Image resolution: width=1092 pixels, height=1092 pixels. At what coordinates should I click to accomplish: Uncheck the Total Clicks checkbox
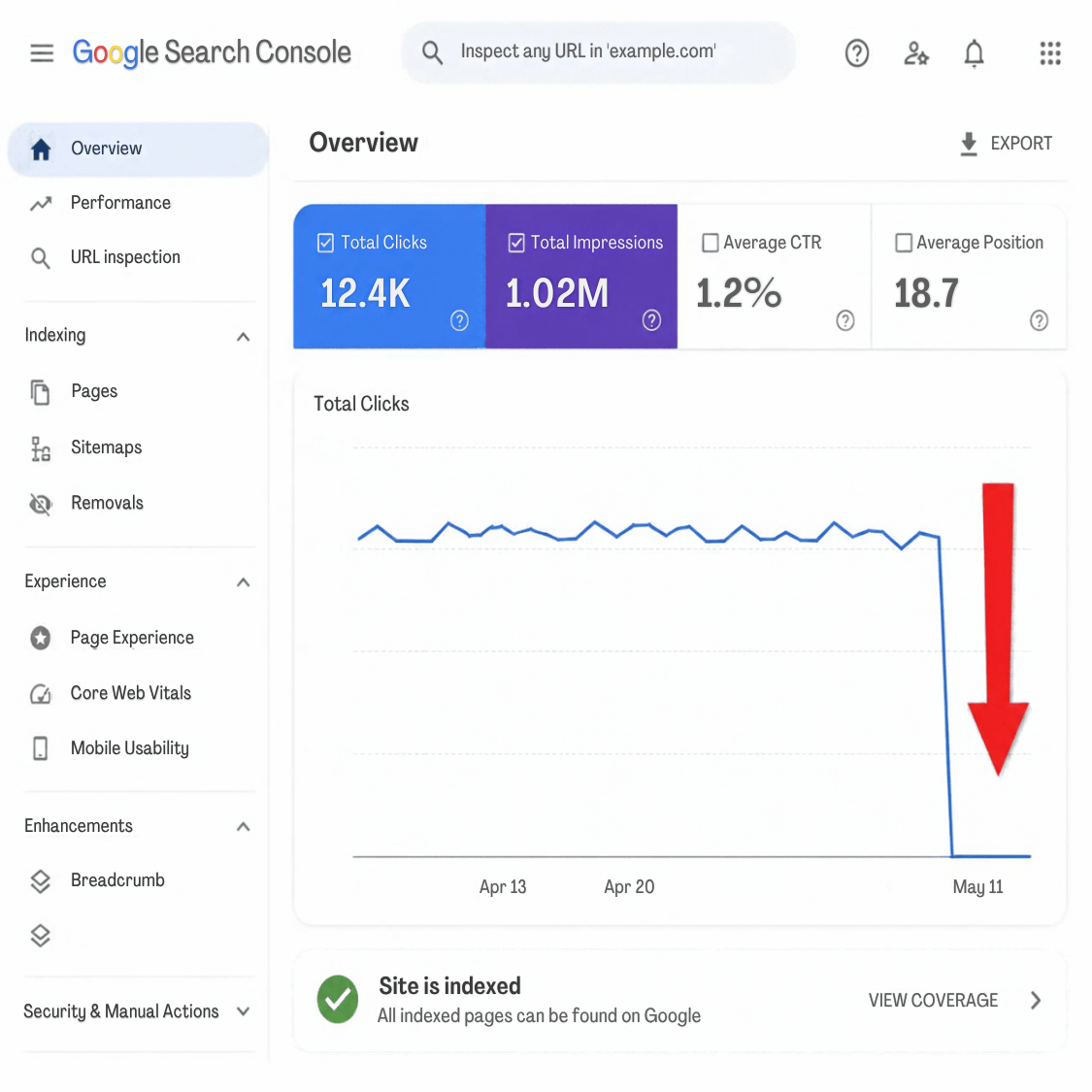tap(325, 243)
